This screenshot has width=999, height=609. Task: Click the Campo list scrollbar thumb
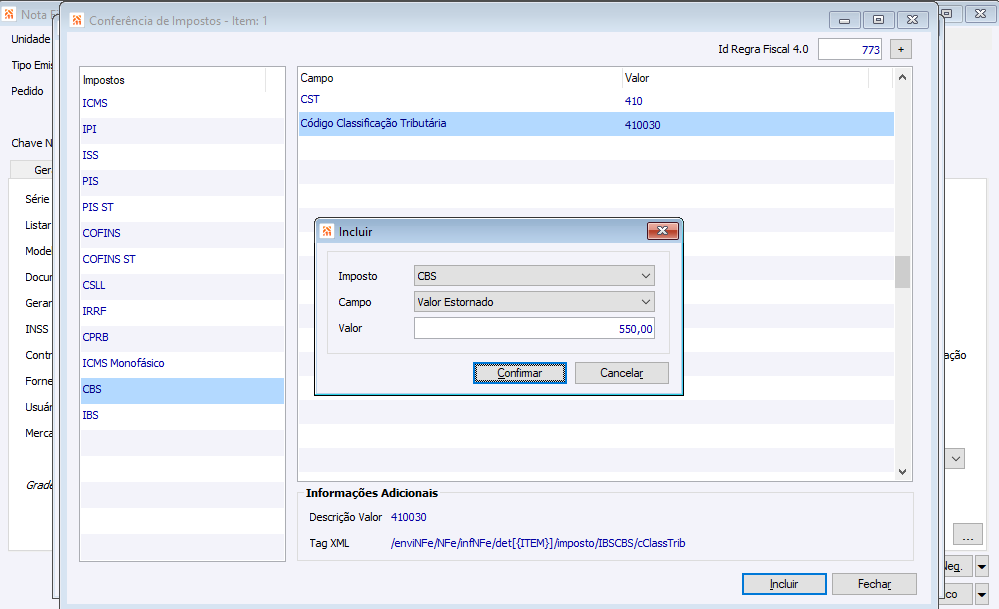902,272
